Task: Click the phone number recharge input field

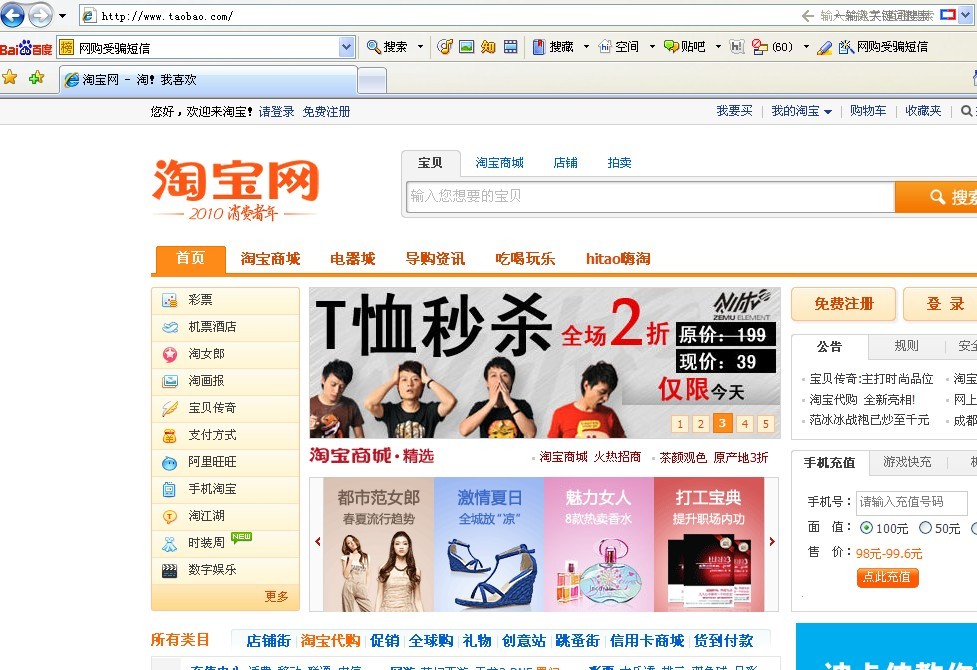Action: pyautogui.click(x=911, y=502)
